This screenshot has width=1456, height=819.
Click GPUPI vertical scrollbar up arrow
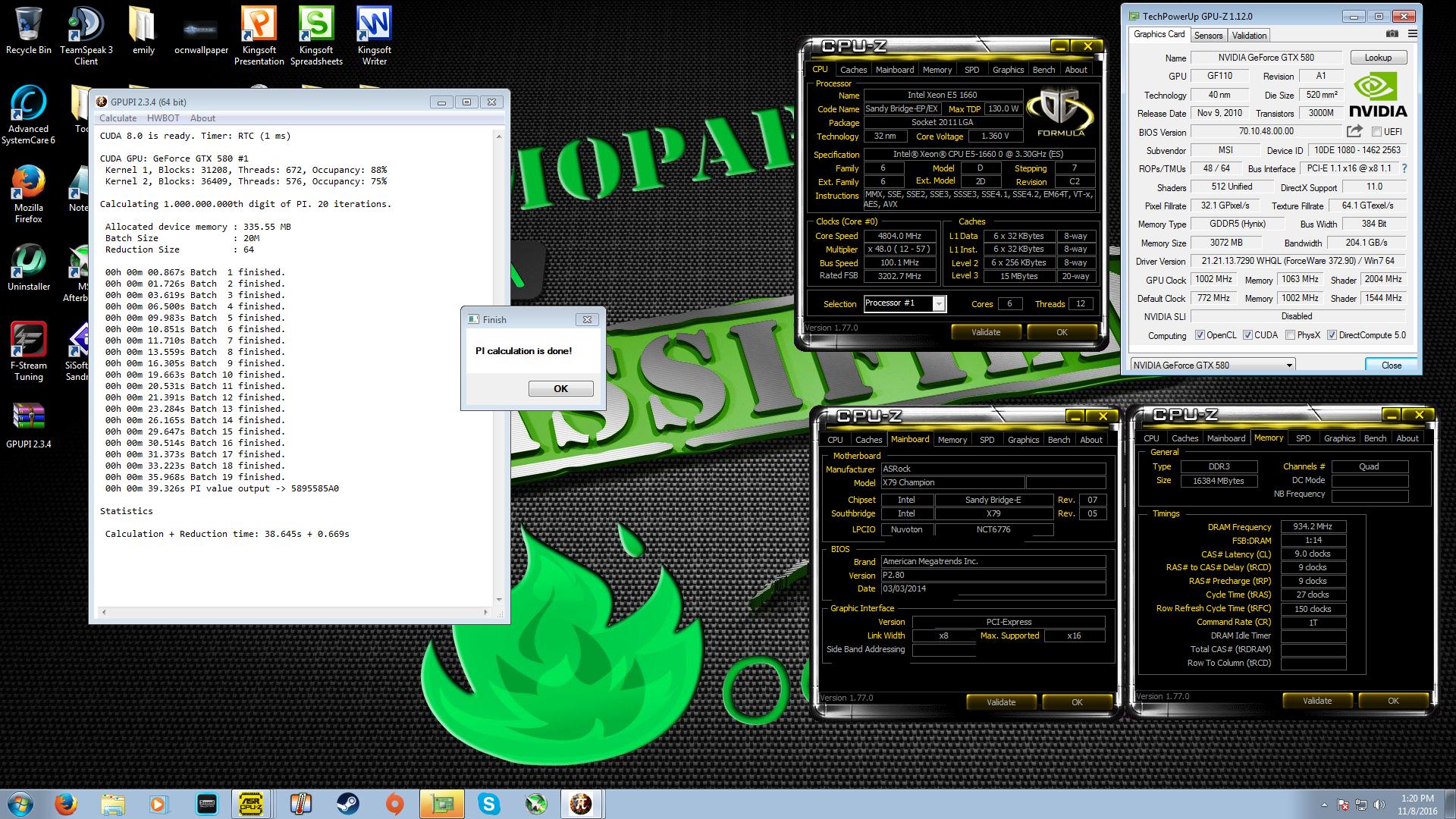[499, 136]
